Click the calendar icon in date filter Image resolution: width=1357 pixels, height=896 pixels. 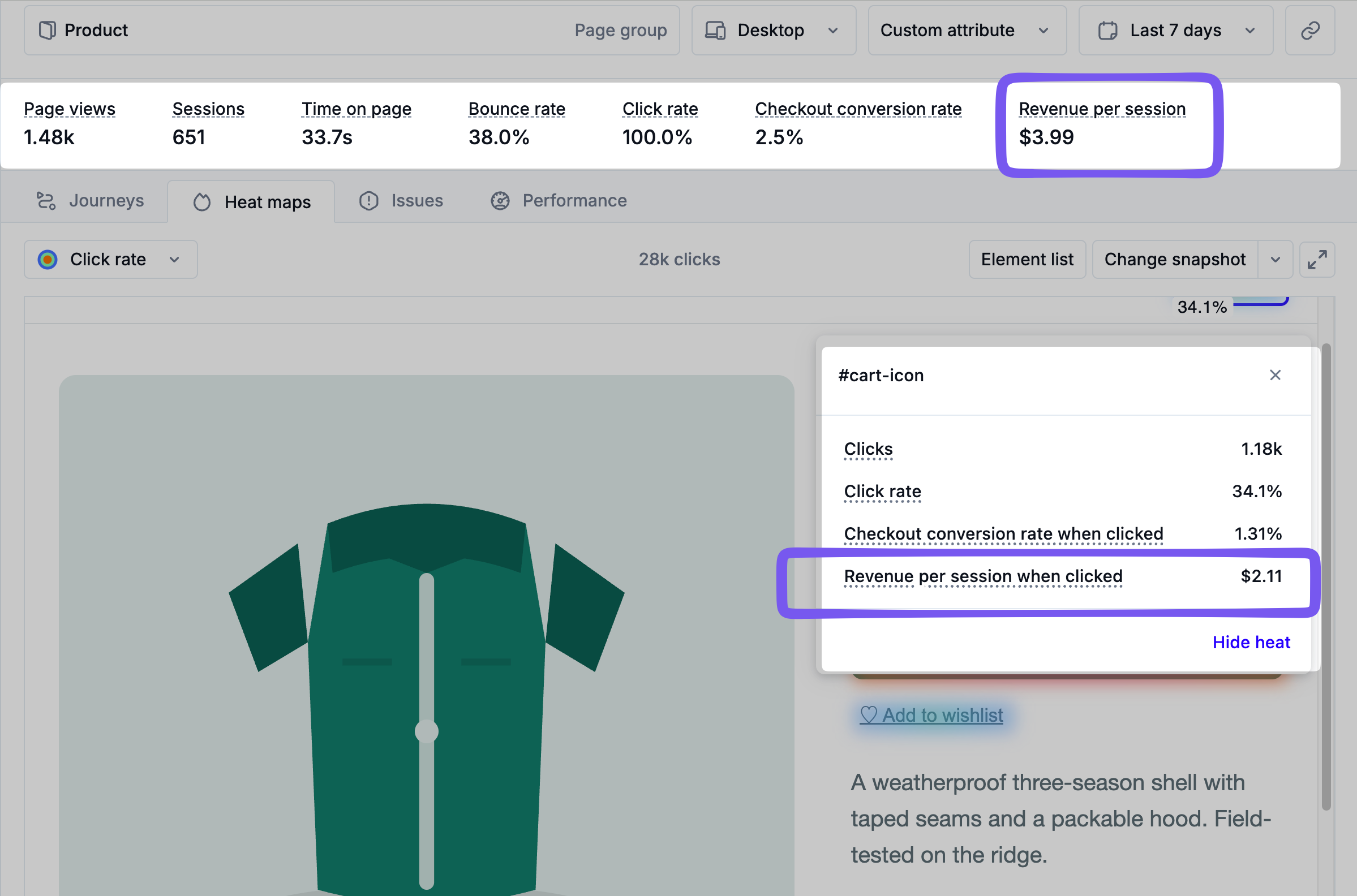[1107, 31]
